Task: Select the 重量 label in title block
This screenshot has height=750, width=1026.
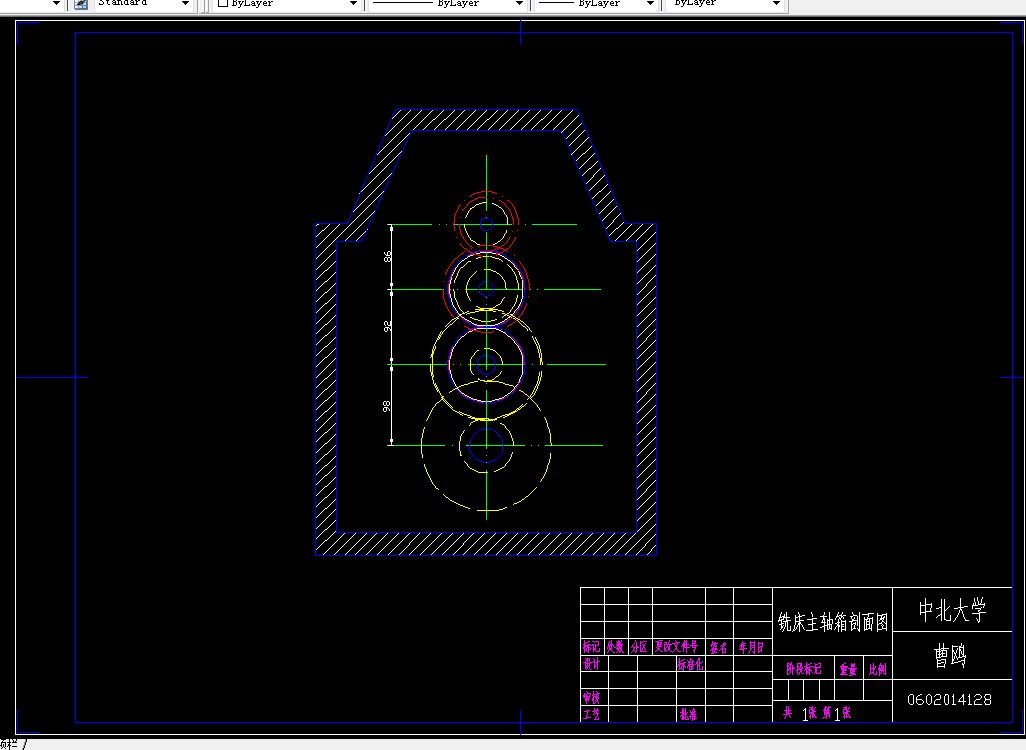Action: pyautogui.click(x=848, y=669)
